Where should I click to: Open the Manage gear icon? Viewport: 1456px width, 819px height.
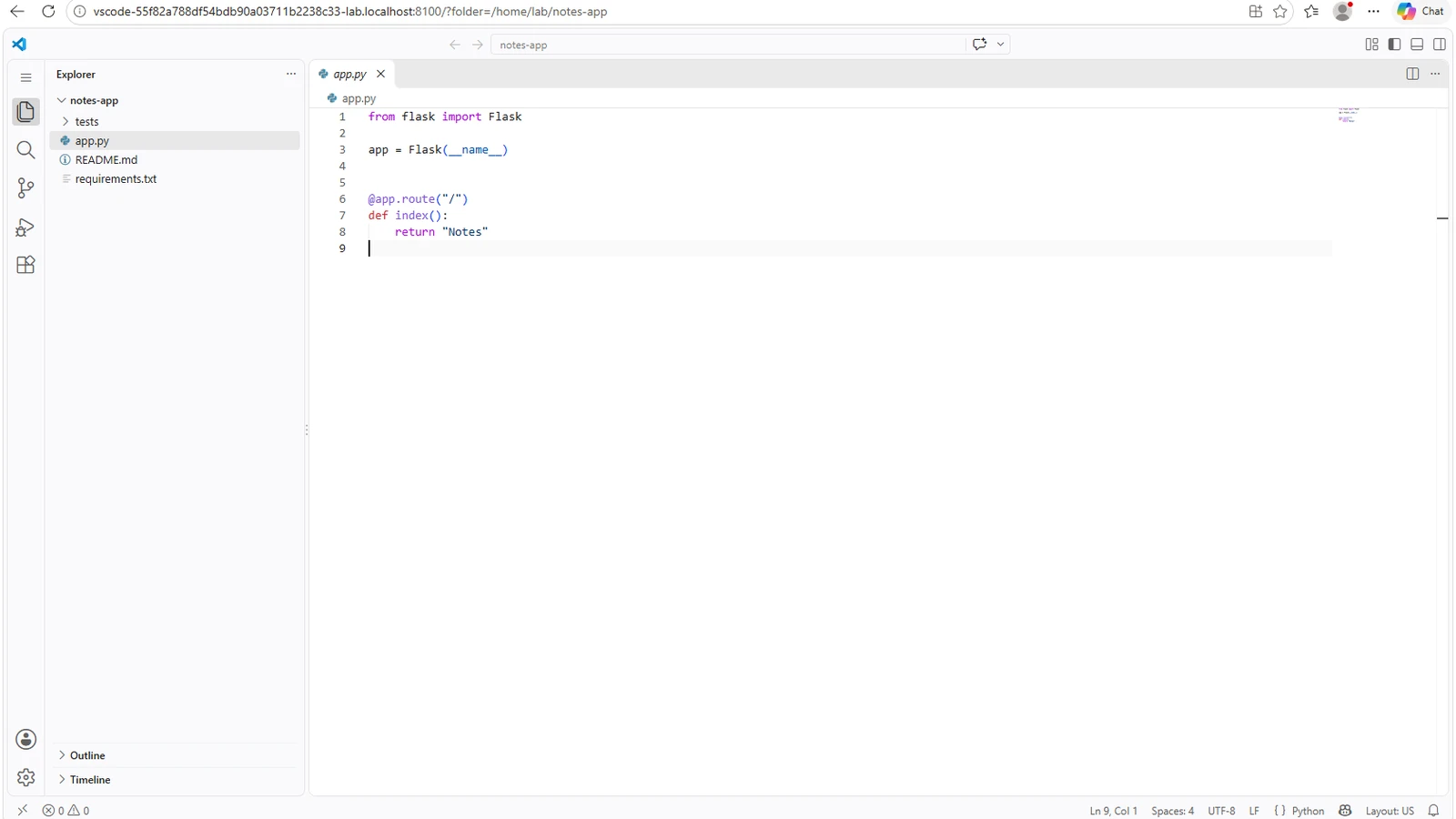25,777
